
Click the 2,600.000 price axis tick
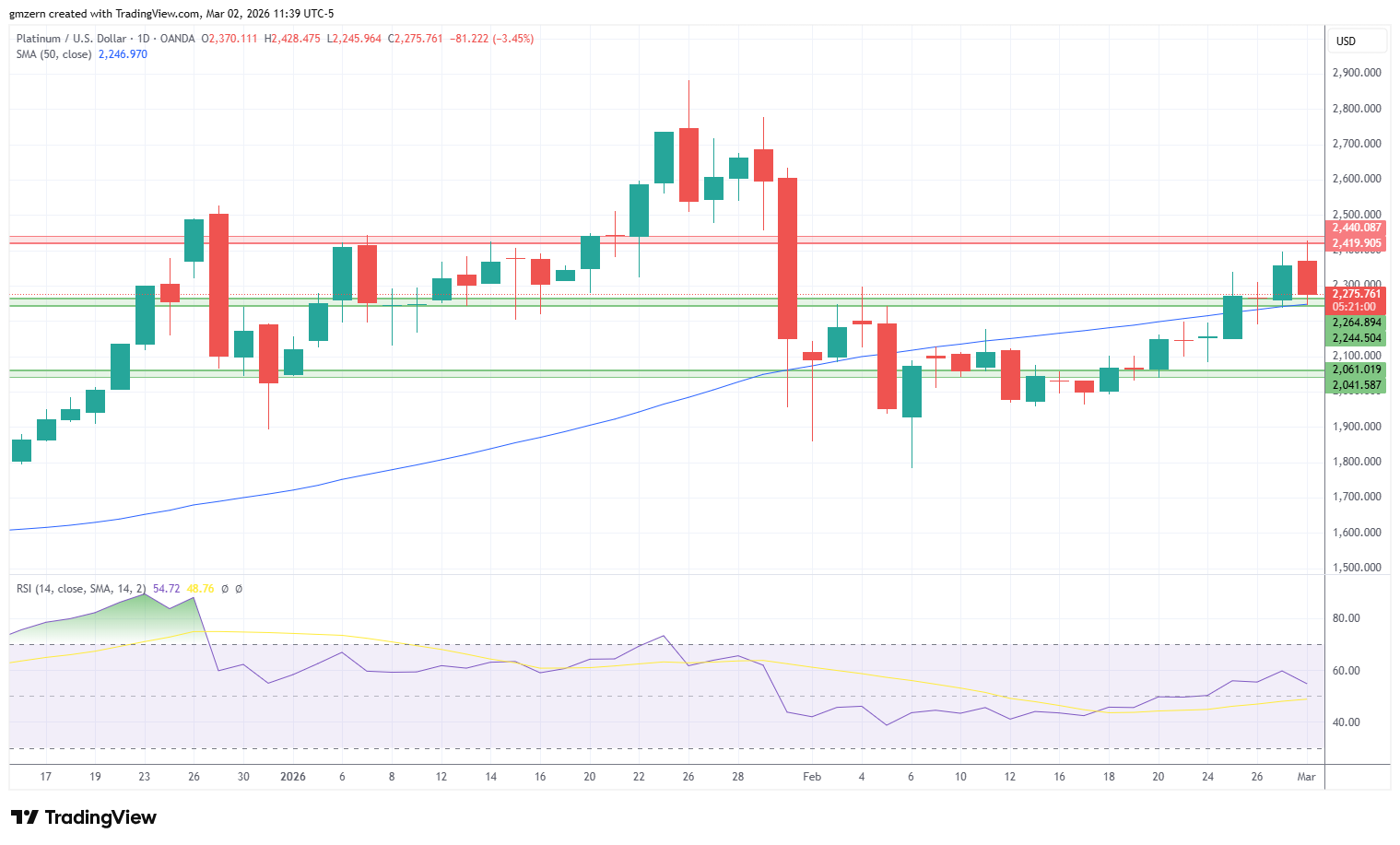[1357, 179]
